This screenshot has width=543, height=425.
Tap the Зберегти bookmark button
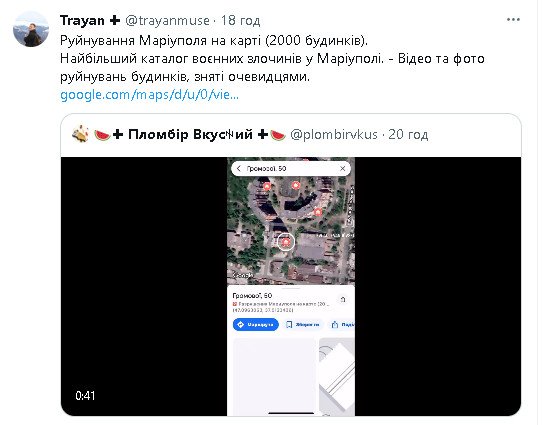[x=303, y=325]
